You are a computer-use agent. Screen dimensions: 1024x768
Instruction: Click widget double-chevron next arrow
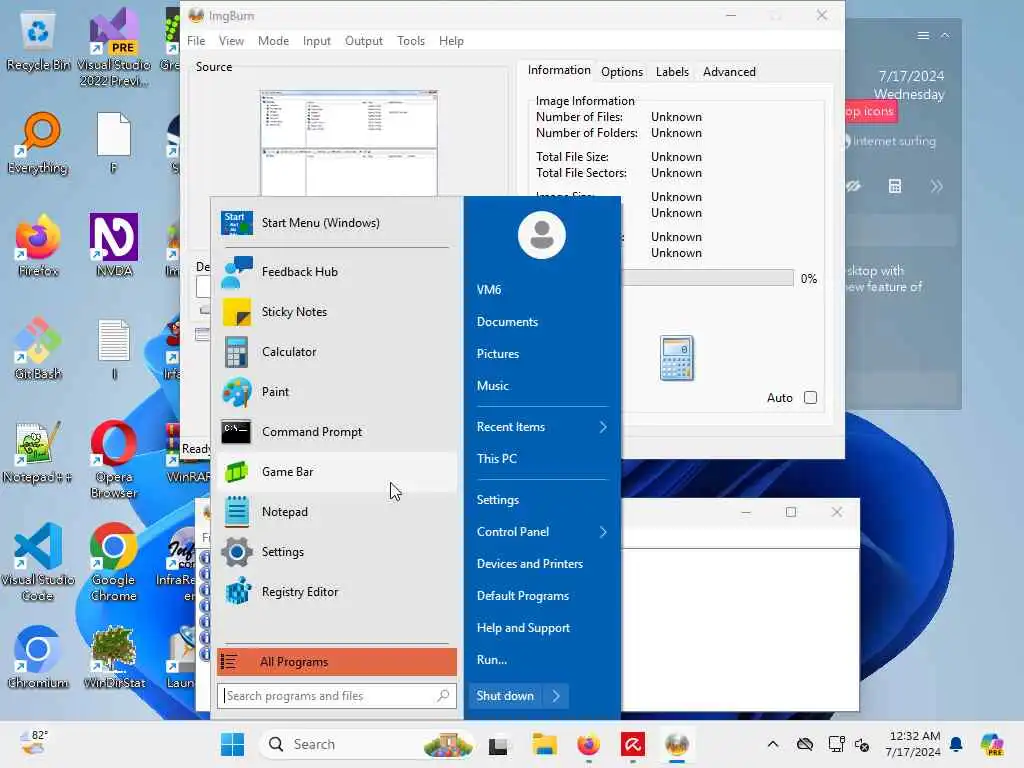coord(936,187)
